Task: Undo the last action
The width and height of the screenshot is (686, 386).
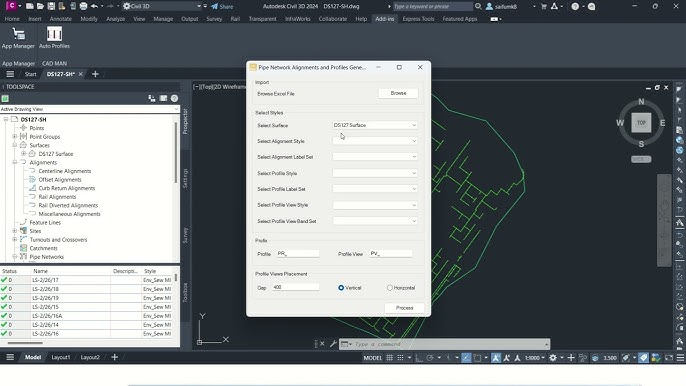Action: [x=94, y=6]
